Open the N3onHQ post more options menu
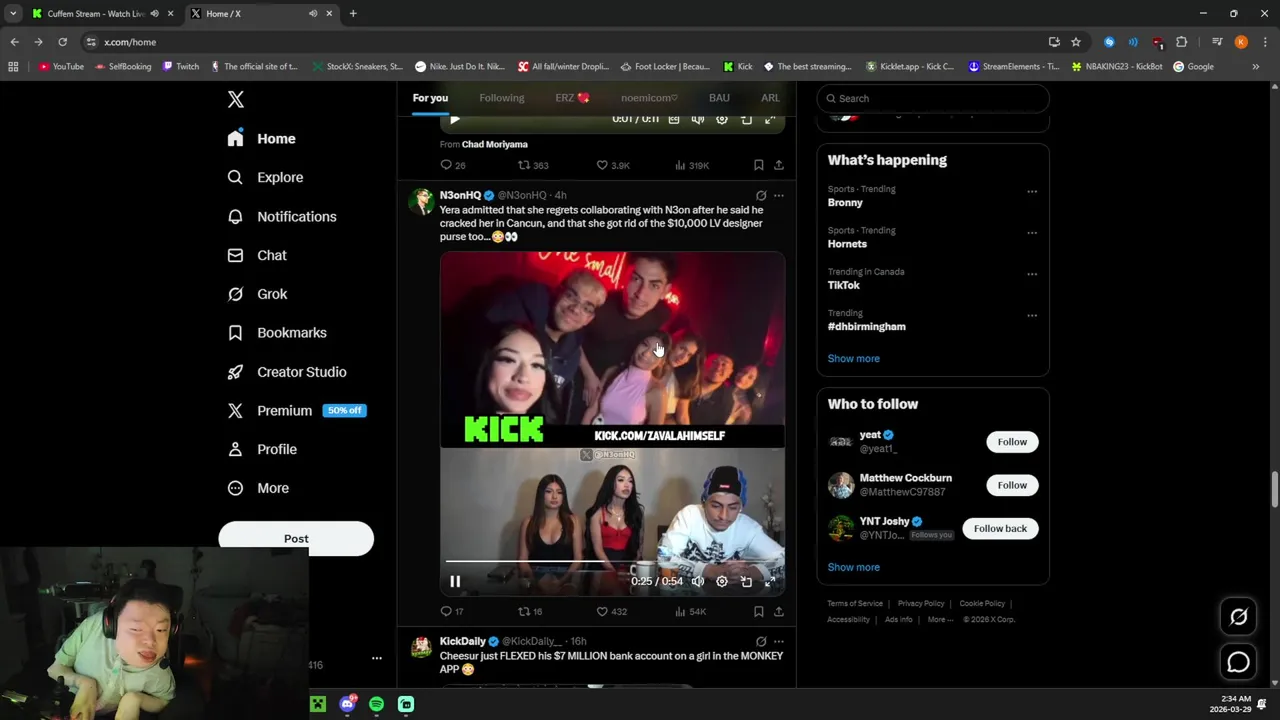Screen dimensions: 1280x720 pos(779,196)
